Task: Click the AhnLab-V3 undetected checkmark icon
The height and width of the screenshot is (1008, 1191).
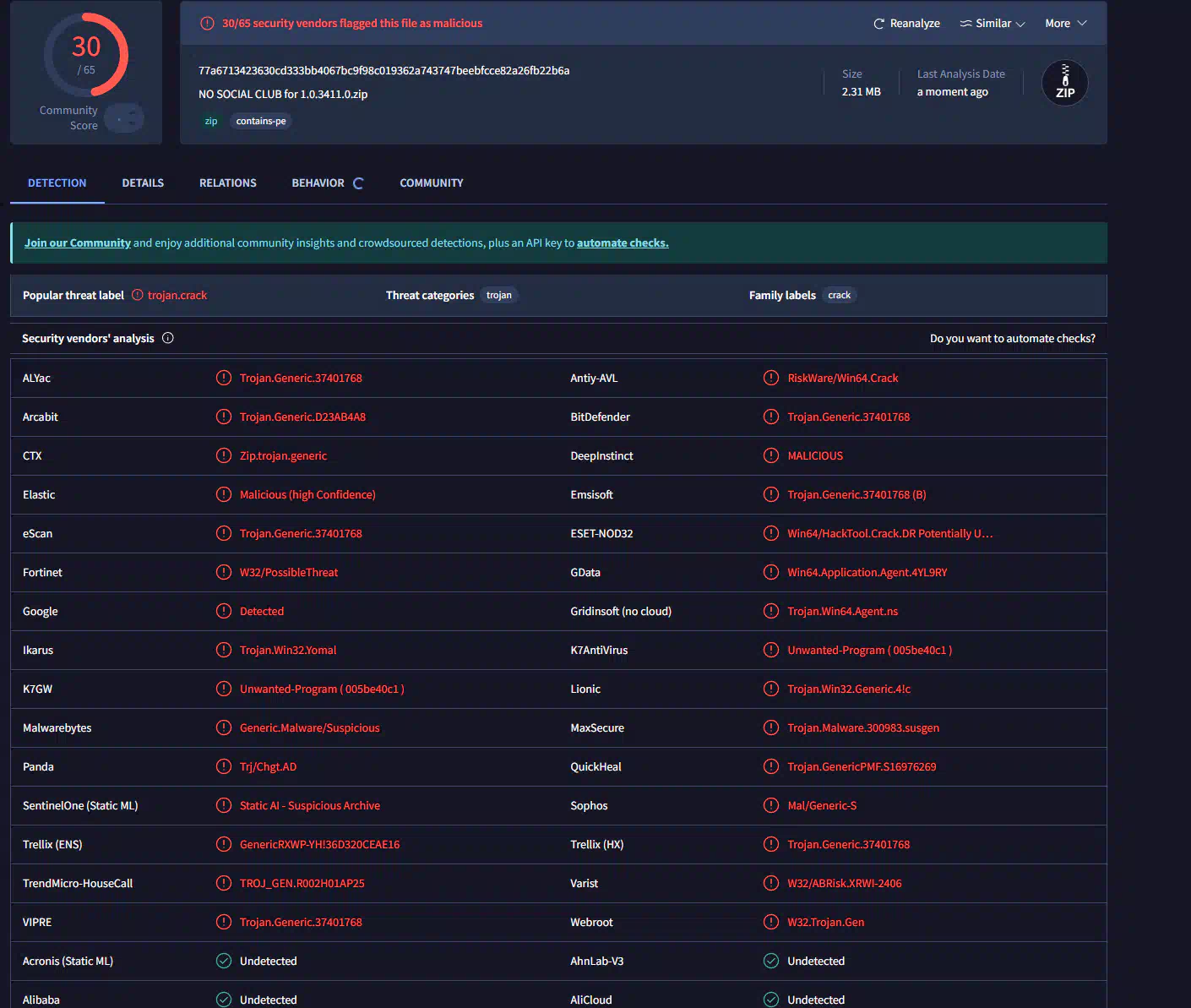Action: (771, 961)
